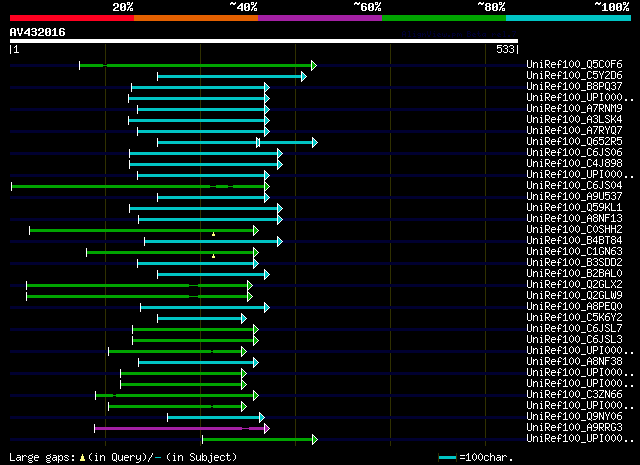This screenshot has width=640, height=465.
Task: Select hit label UniRef100_C6JS06
Action: click(574, 152)
